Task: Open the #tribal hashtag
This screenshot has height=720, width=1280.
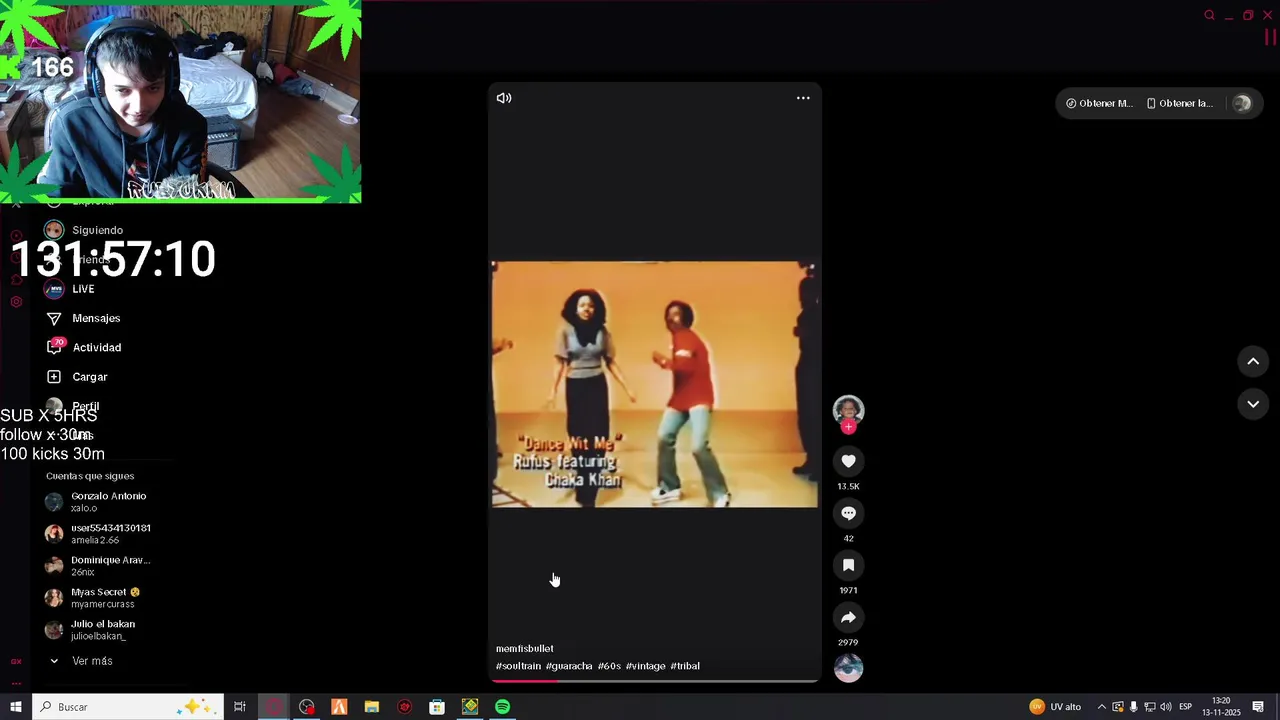Action: (685, 666)
